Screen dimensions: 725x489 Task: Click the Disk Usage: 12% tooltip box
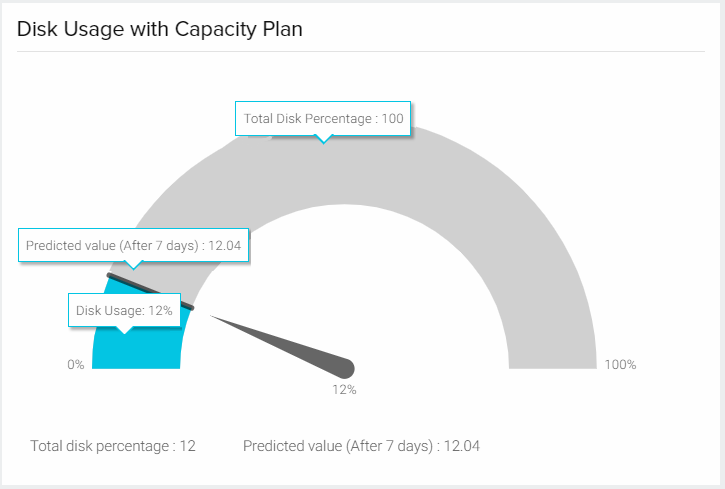[x=124, y=311]
